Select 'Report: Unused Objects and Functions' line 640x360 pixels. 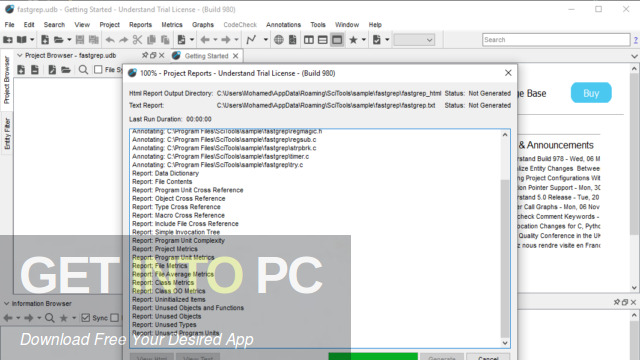click(188, 308)
